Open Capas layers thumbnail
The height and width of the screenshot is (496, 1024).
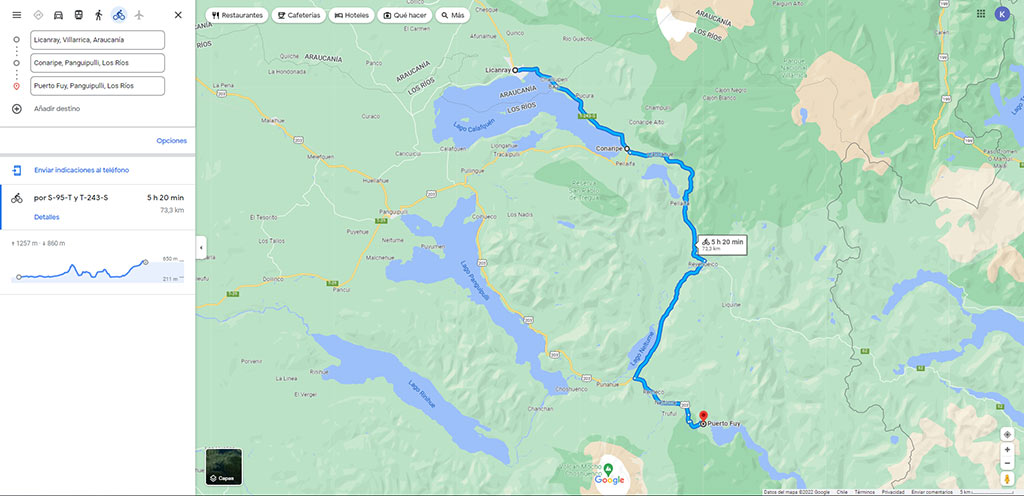(x=224, y=467)
